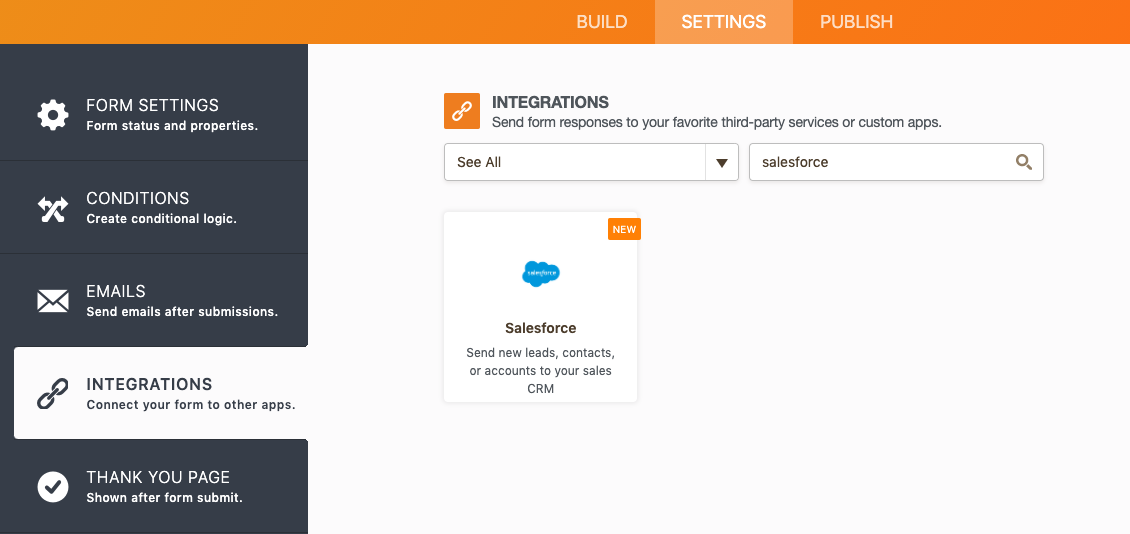Click the NEW badge on Salesforce card

624,229
